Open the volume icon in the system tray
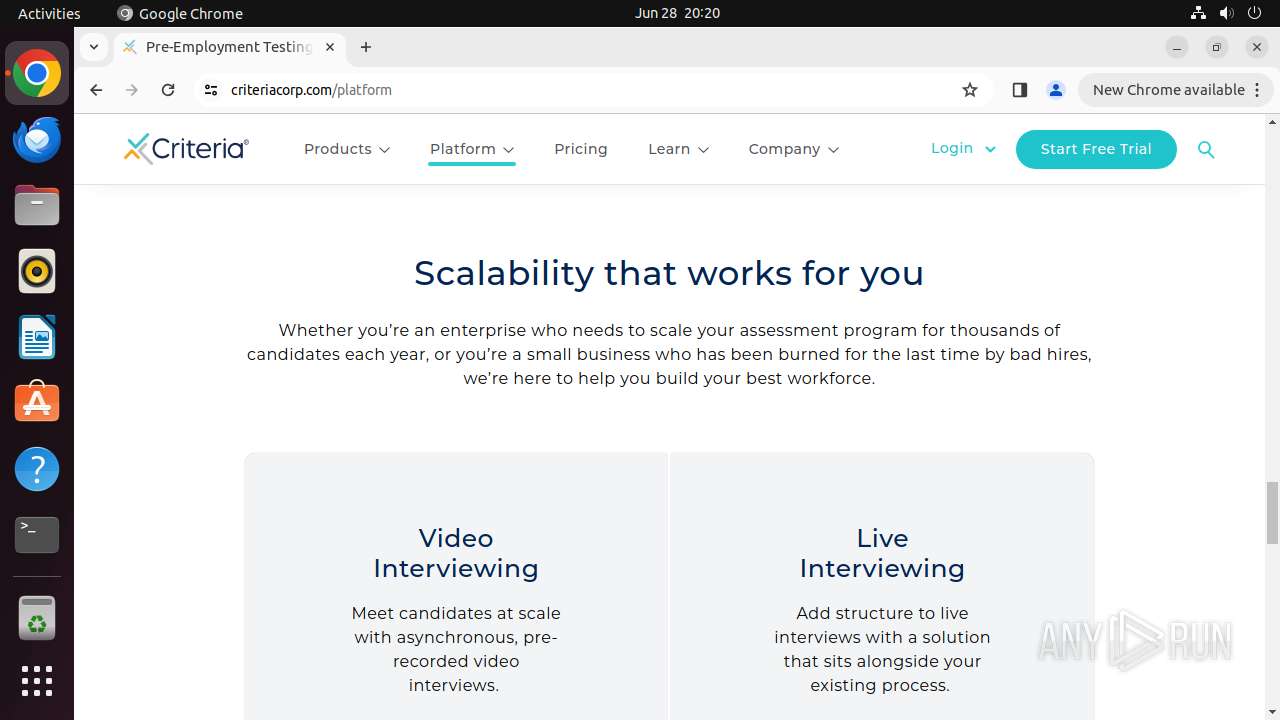 [x=1227, y=13]
